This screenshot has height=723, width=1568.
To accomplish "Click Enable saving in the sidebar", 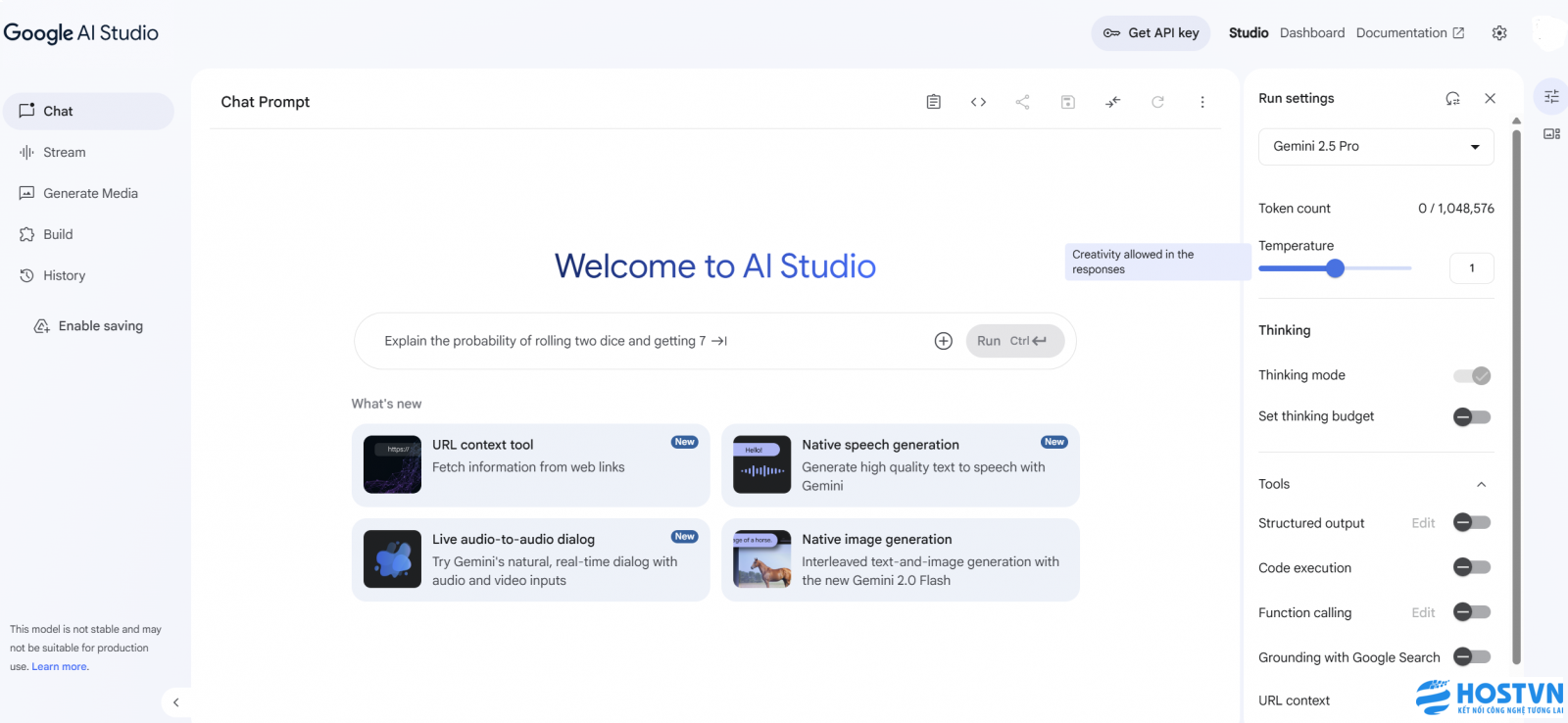I will coord(88,326).
